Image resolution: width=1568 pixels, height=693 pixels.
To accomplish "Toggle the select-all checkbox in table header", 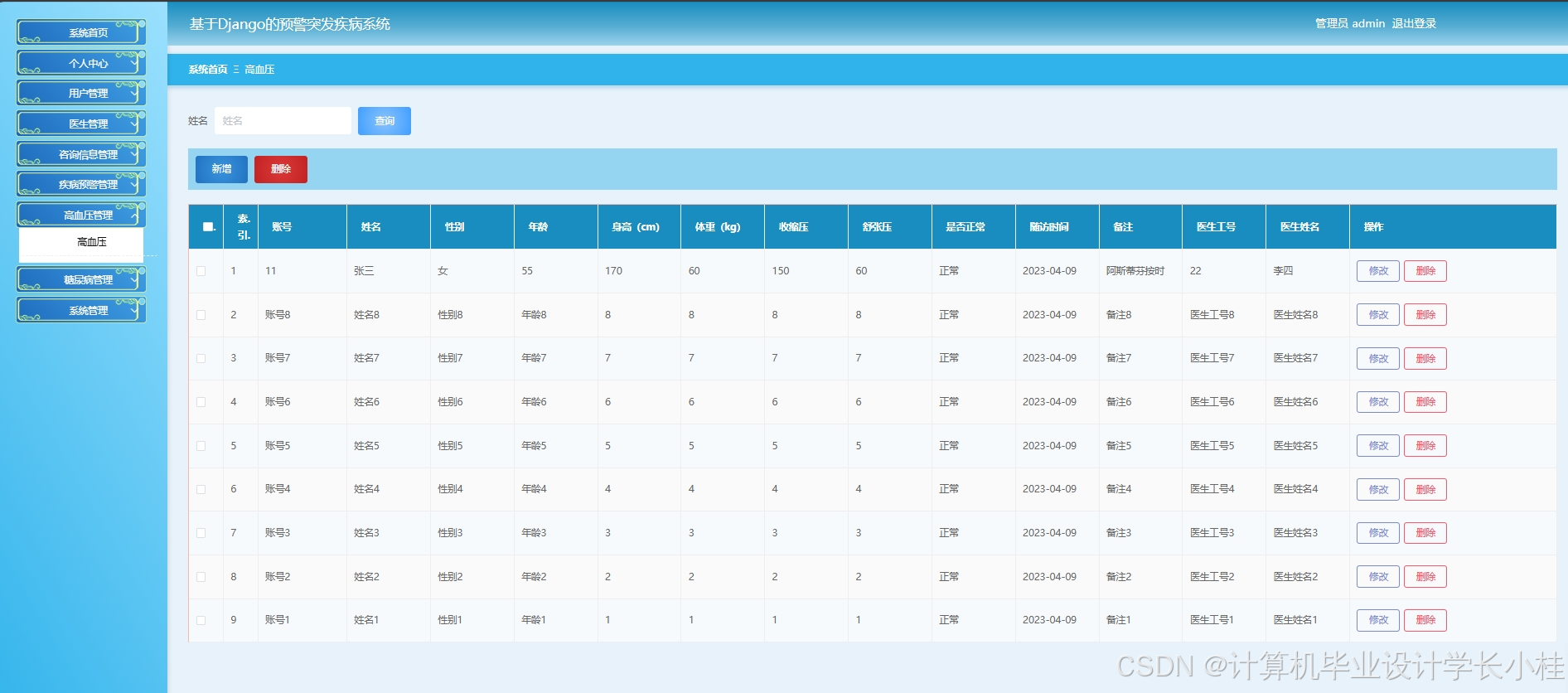I will coord(208,227).
